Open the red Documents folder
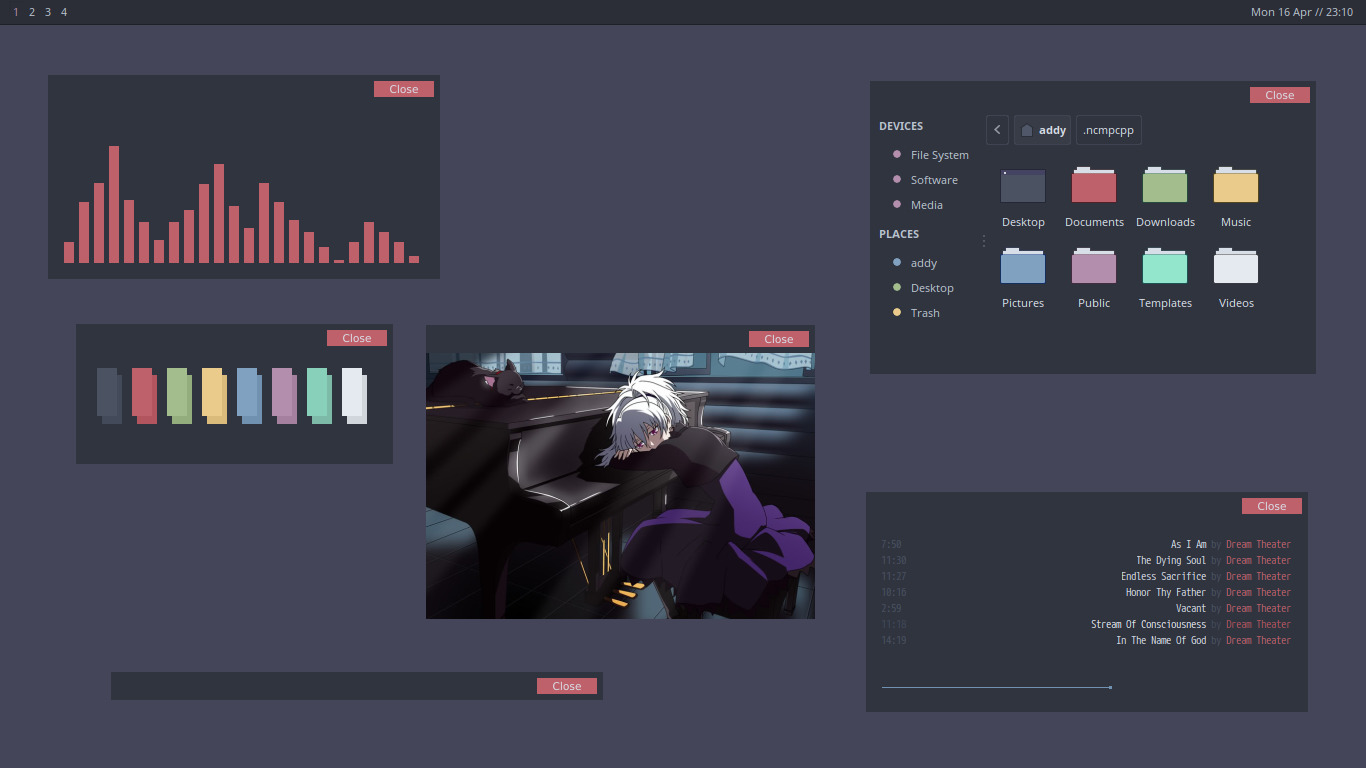The height and width of the screenshot is (768, 1366). point(1094,186)
